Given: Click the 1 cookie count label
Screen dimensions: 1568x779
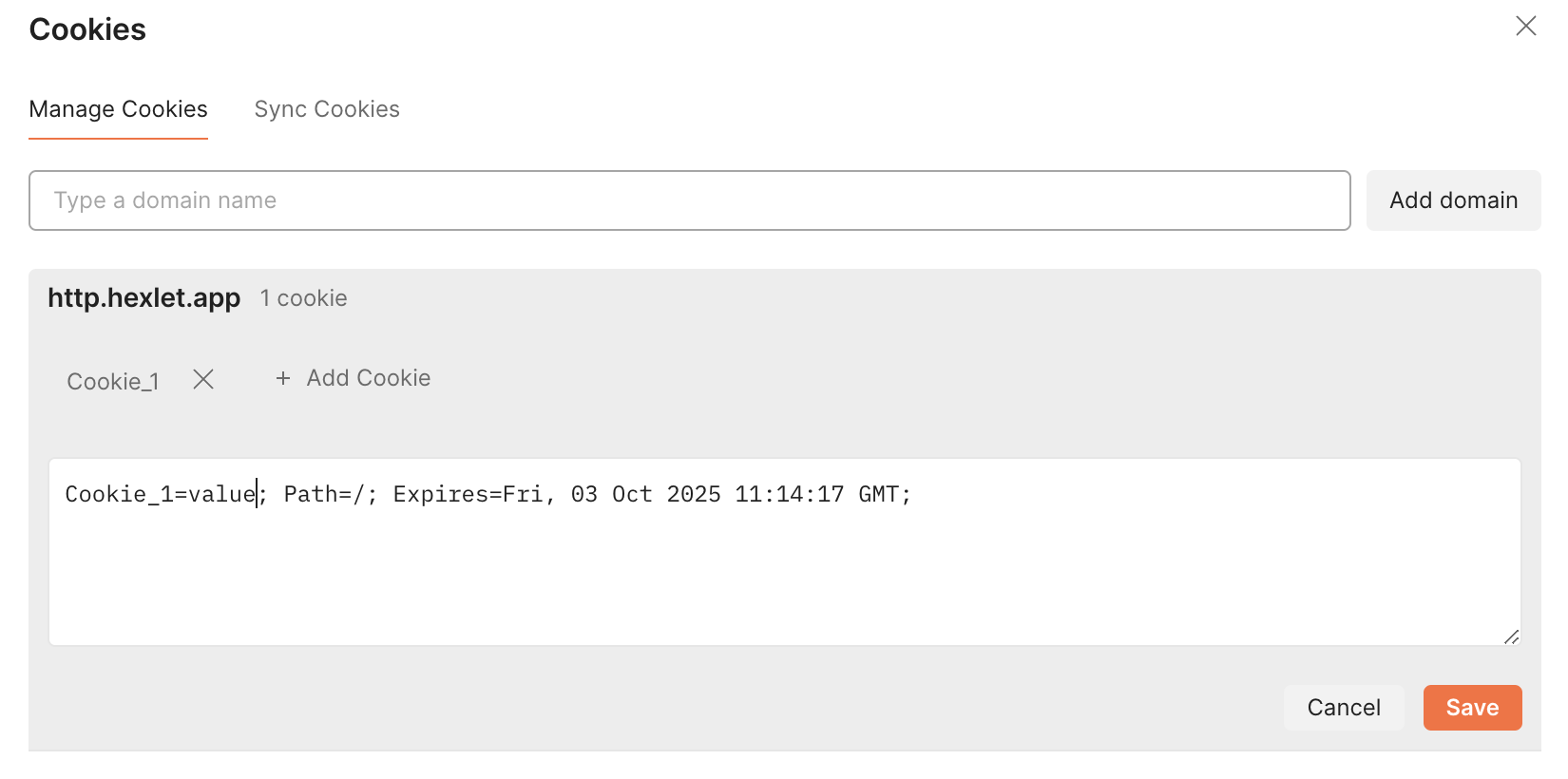Looking at the screenshot, I should click(x=303, y=298).
